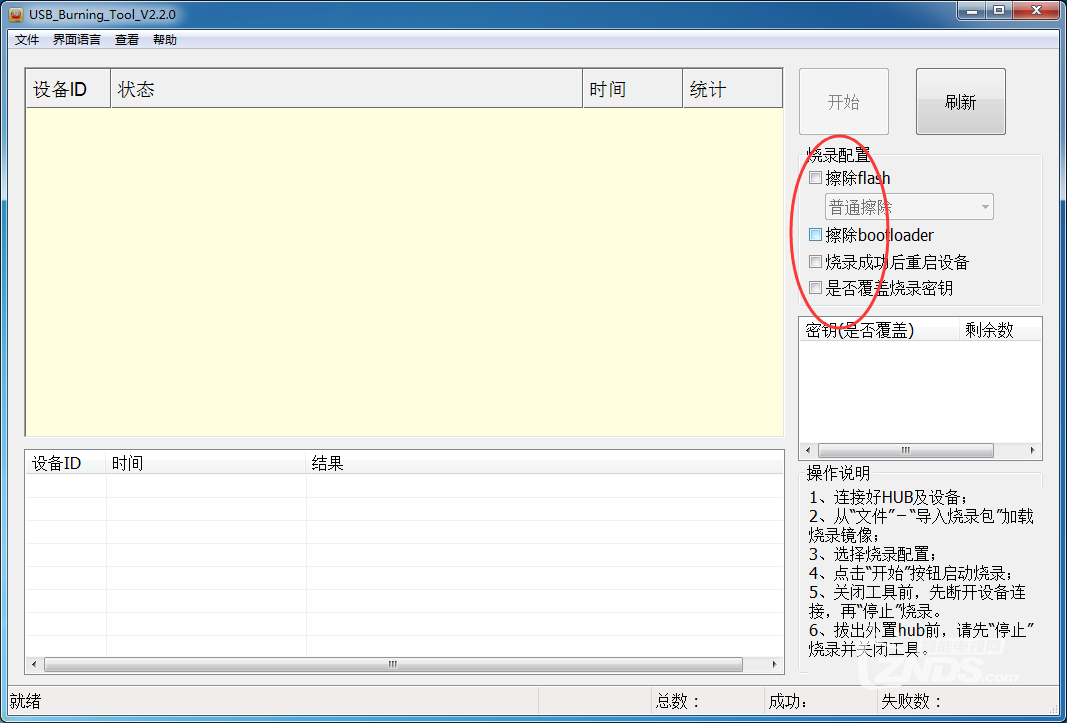
Task: Click the 开始 button
Action: 843,102
